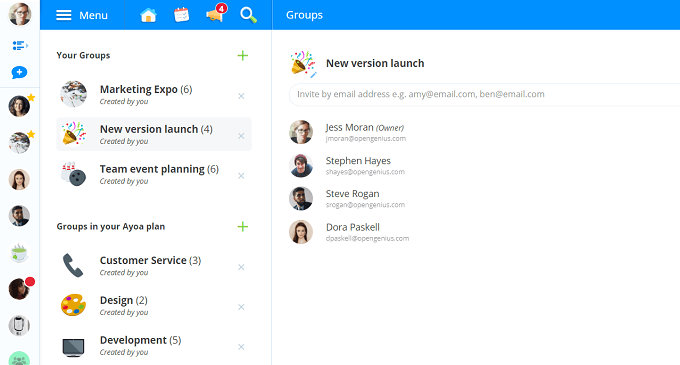Click Dora Paskell's member avatar in list
The image size is (680, 365).
point(301,231)
